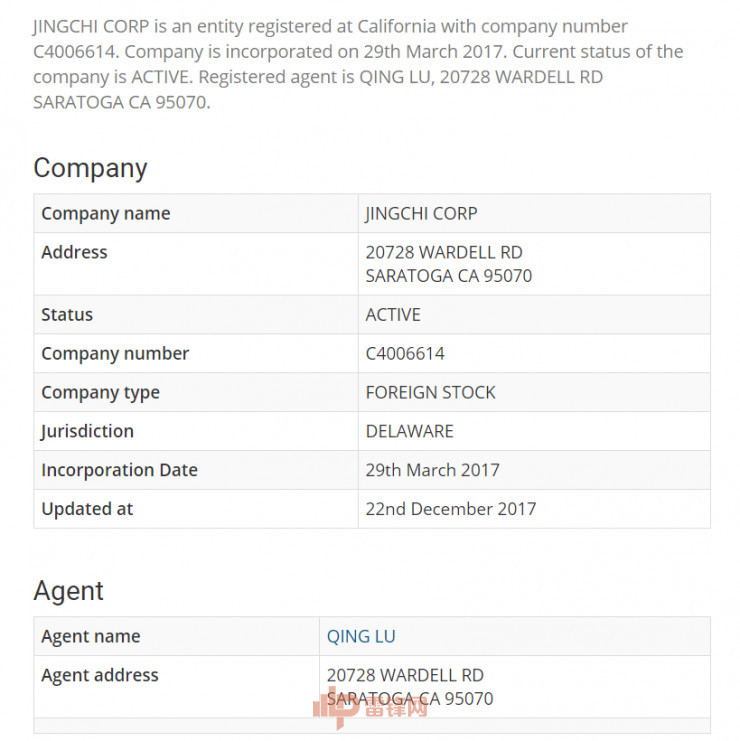The image size is (740, 741).
Task: Select company number C4006614 in table
Action: click(405, 353)
